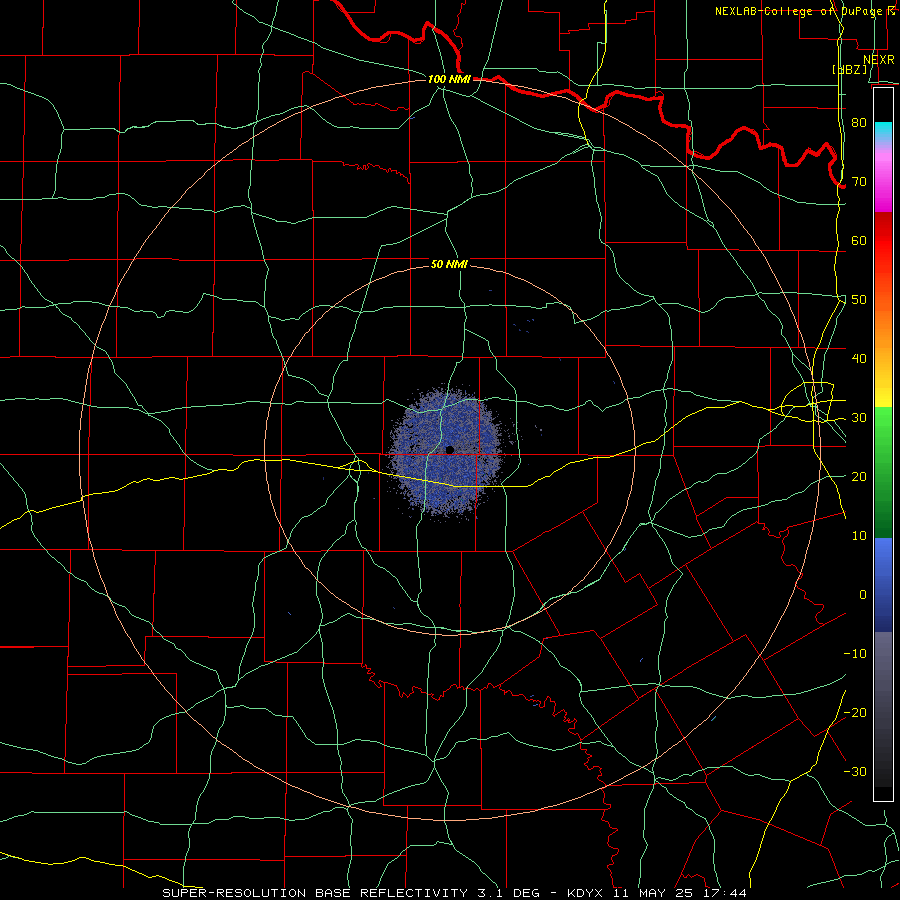Click the '50 NMI' range ring label
900x900 pixels.
(449, 265)
